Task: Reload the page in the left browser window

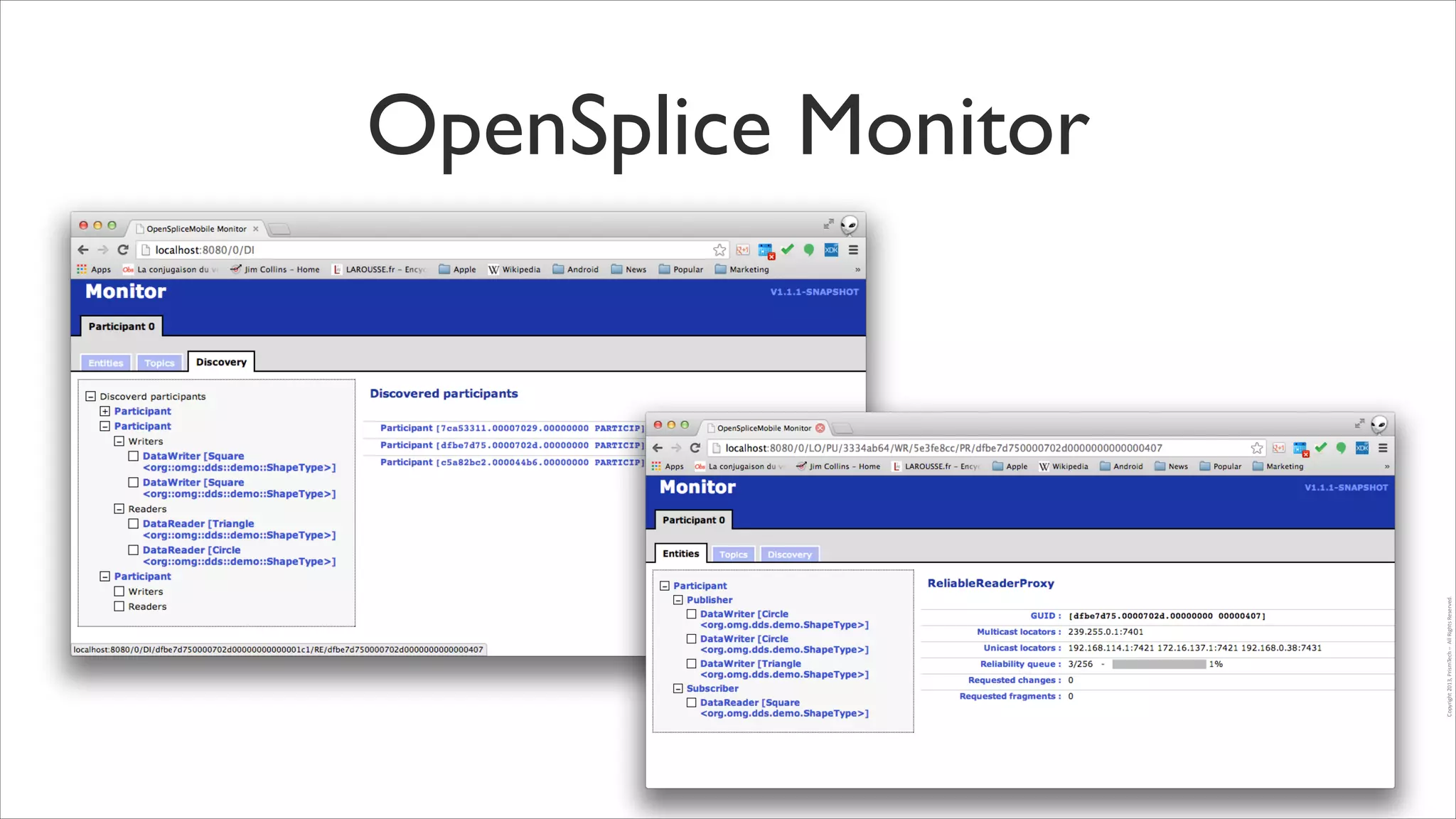Action: click(123, 250)
